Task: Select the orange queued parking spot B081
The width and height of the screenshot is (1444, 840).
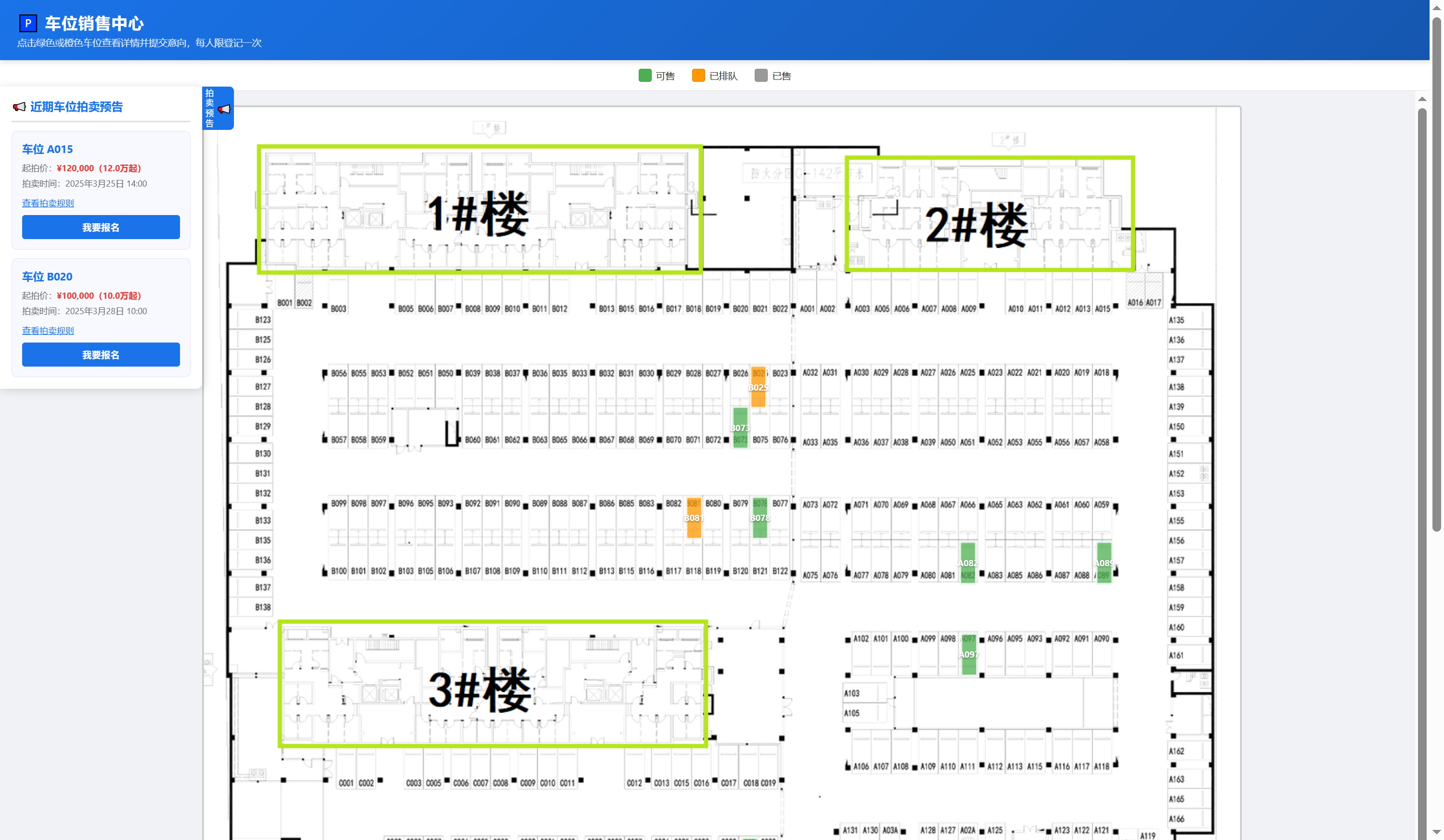Action: click(x=694, y=518)
